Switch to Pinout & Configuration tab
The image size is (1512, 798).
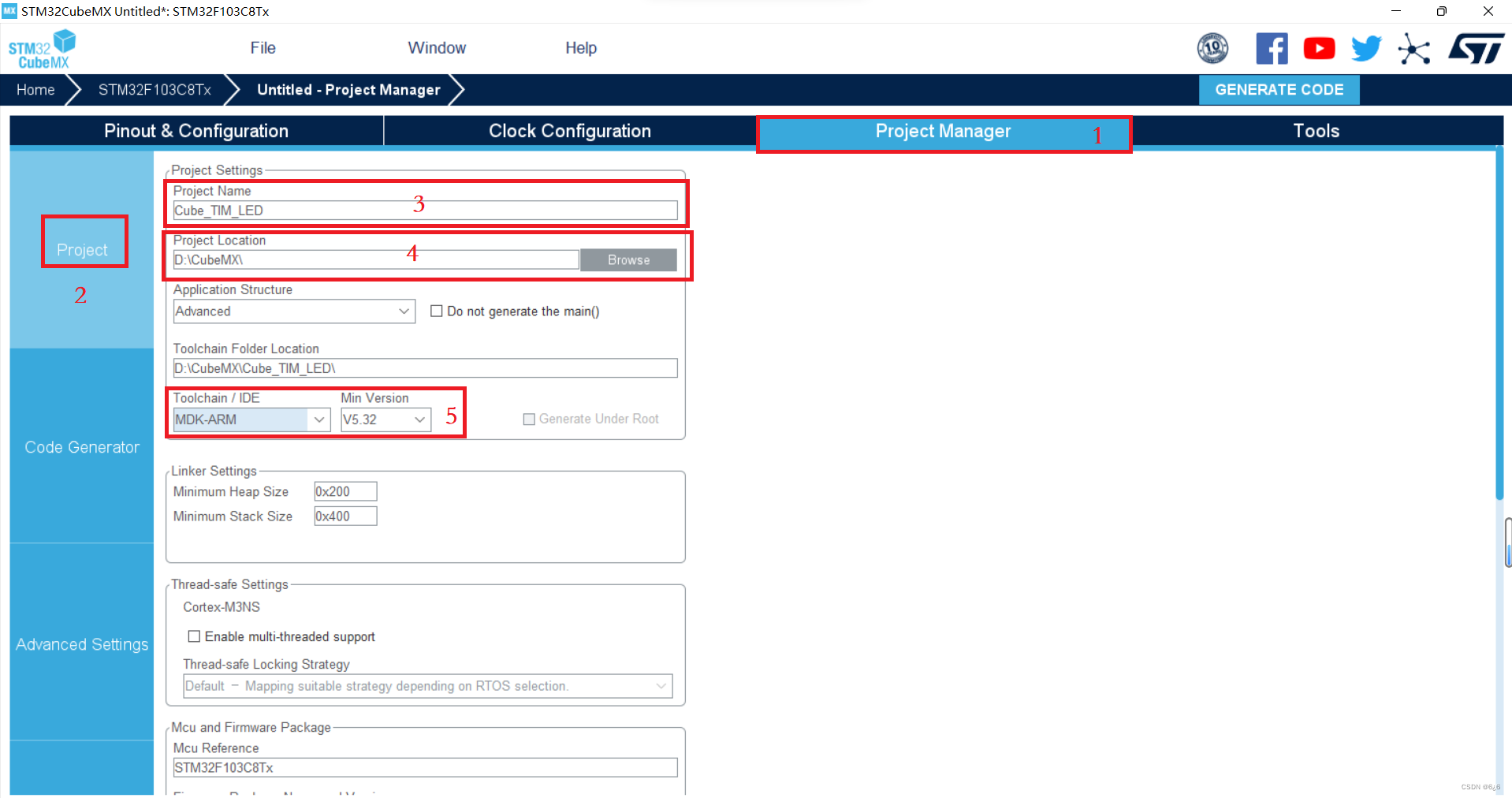point(196,131)
